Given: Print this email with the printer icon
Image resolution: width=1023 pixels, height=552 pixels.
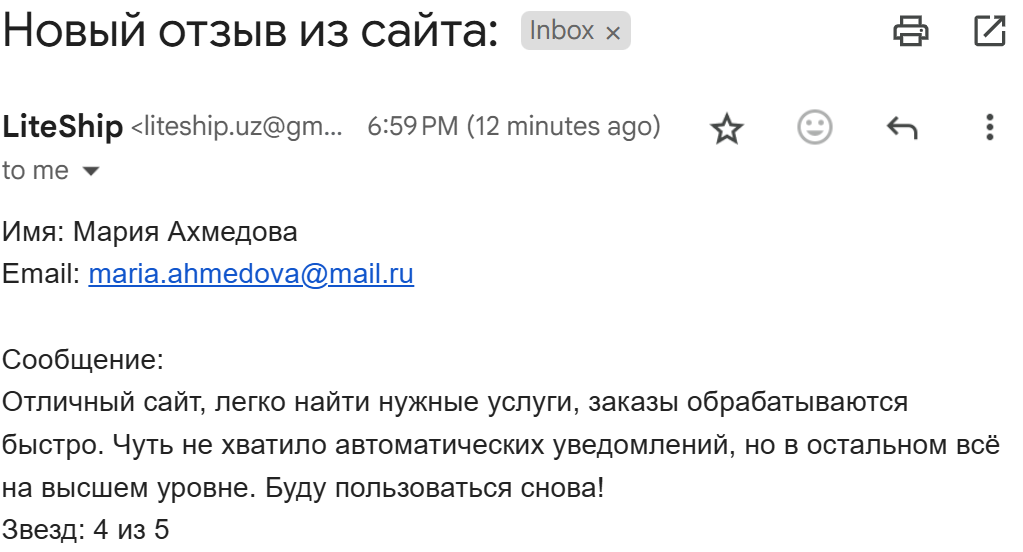Looking at the screenshot, I should point(911,31).
